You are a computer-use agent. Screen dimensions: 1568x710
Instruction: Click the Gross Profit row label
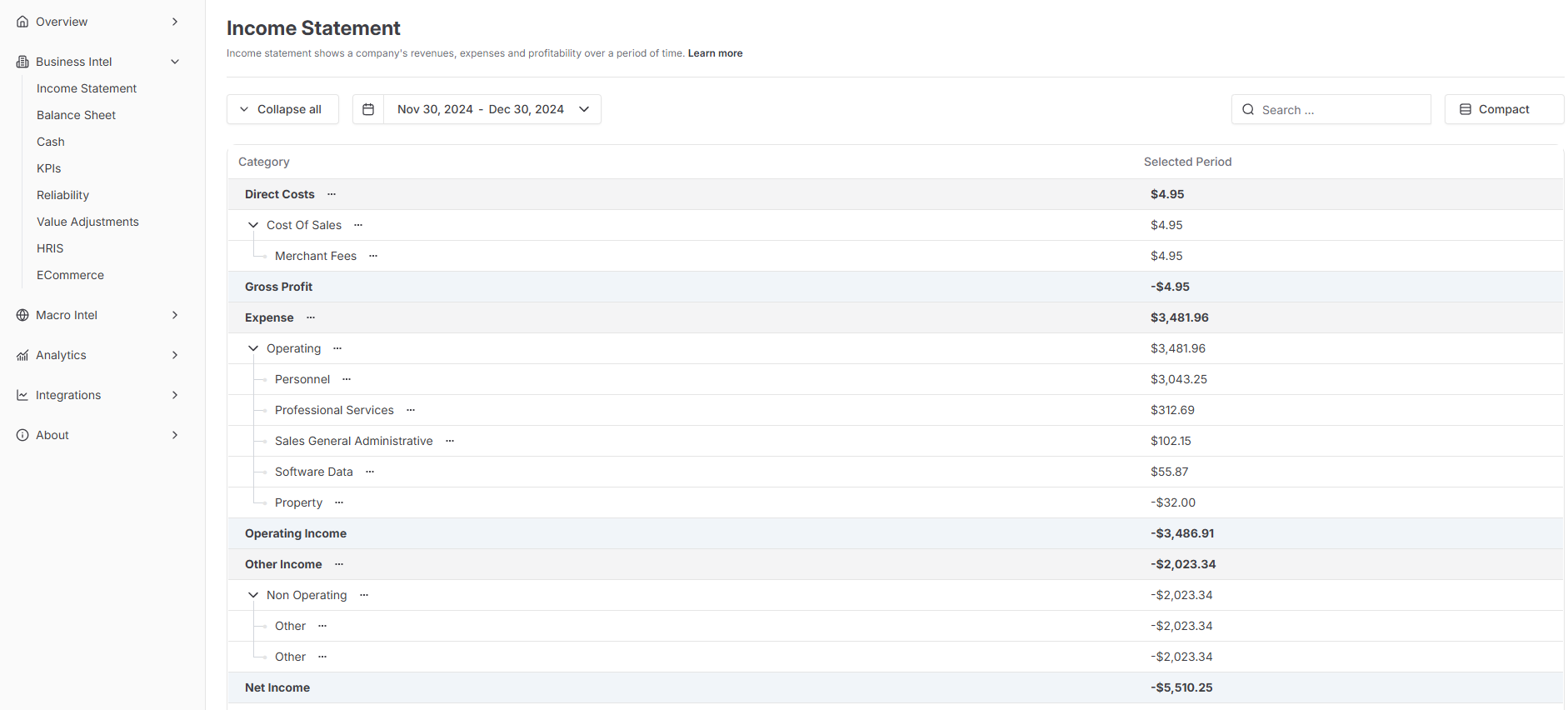tap(278, 287)
